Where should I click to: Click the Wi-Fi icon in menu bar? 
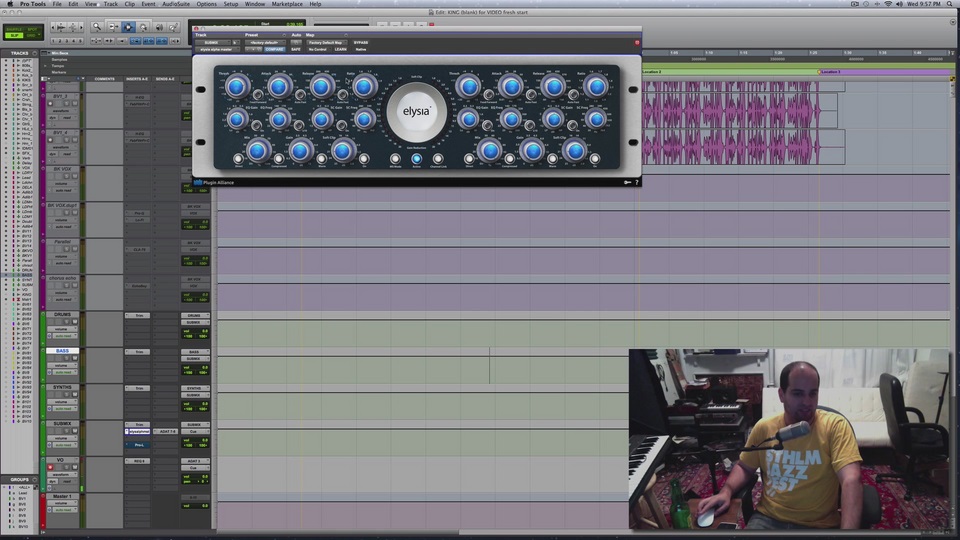pyautogui.click(x=888, y=4)
